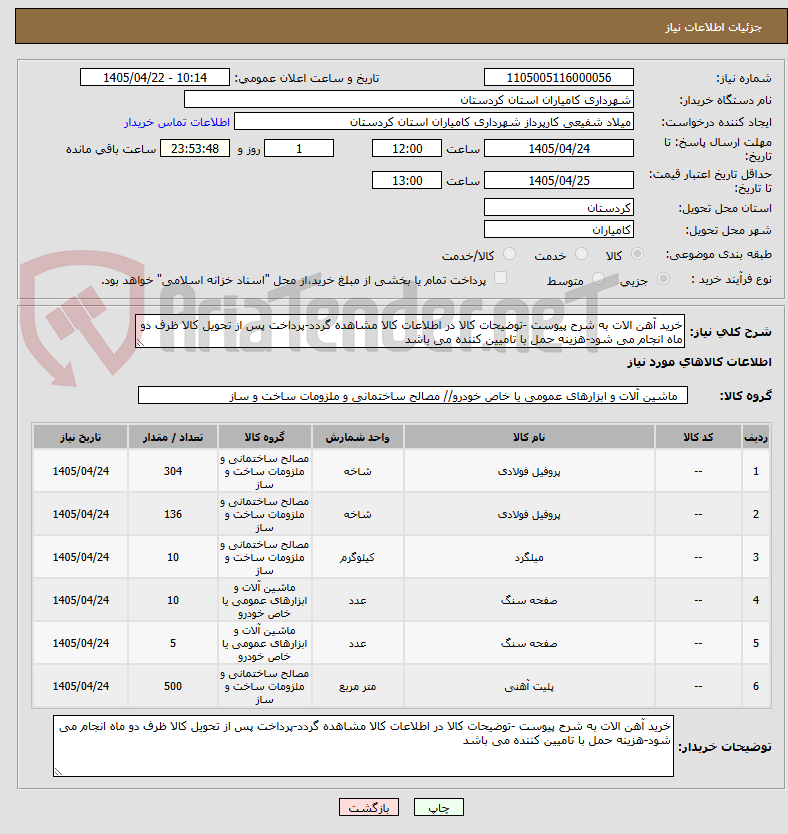Click the price validity date 1405/04/25 field

pos(559,180)
